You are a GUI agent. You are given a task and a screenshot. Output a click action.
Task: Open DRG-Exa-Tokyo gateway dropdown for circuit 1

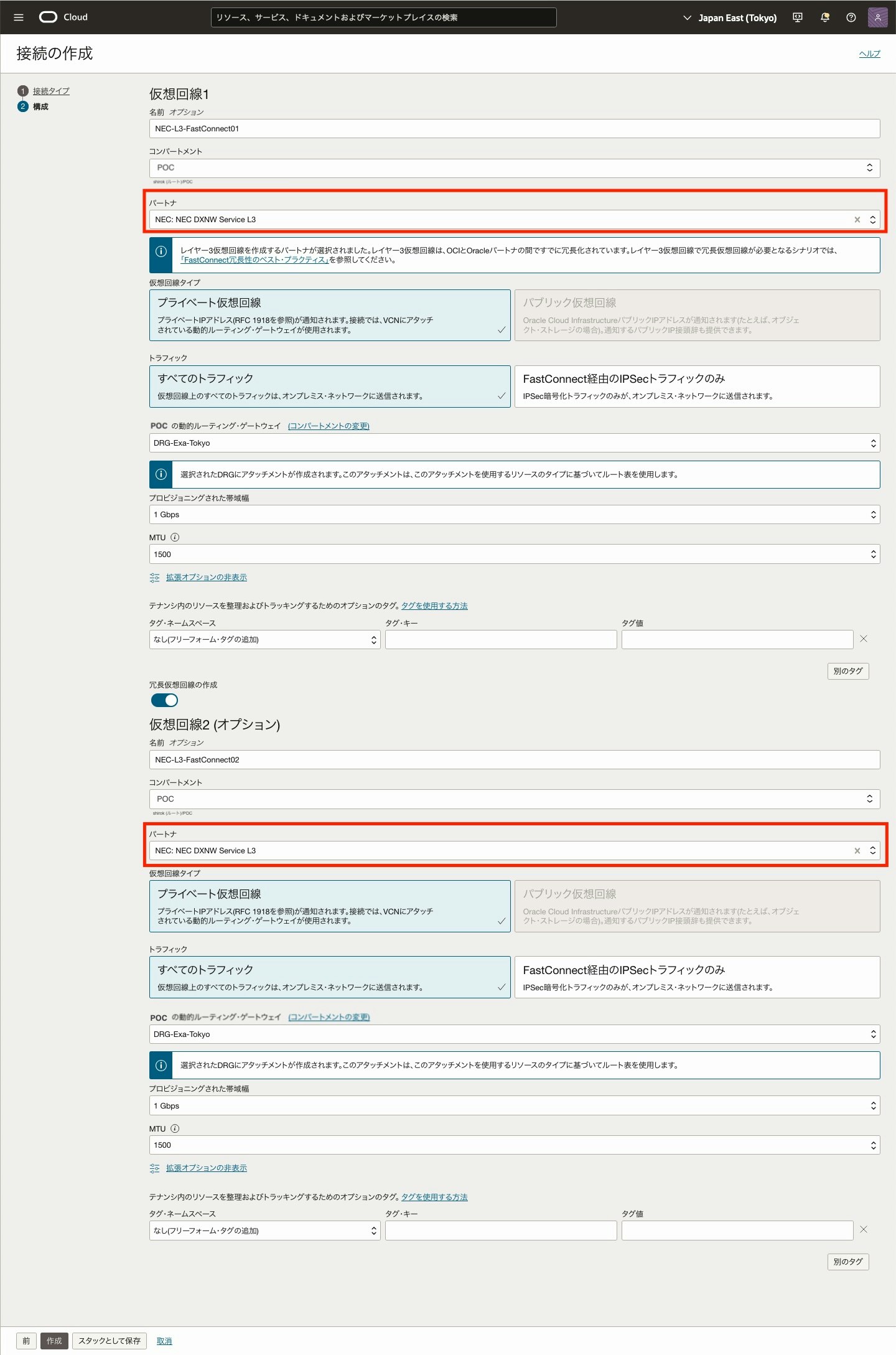[x=515, y=443]
